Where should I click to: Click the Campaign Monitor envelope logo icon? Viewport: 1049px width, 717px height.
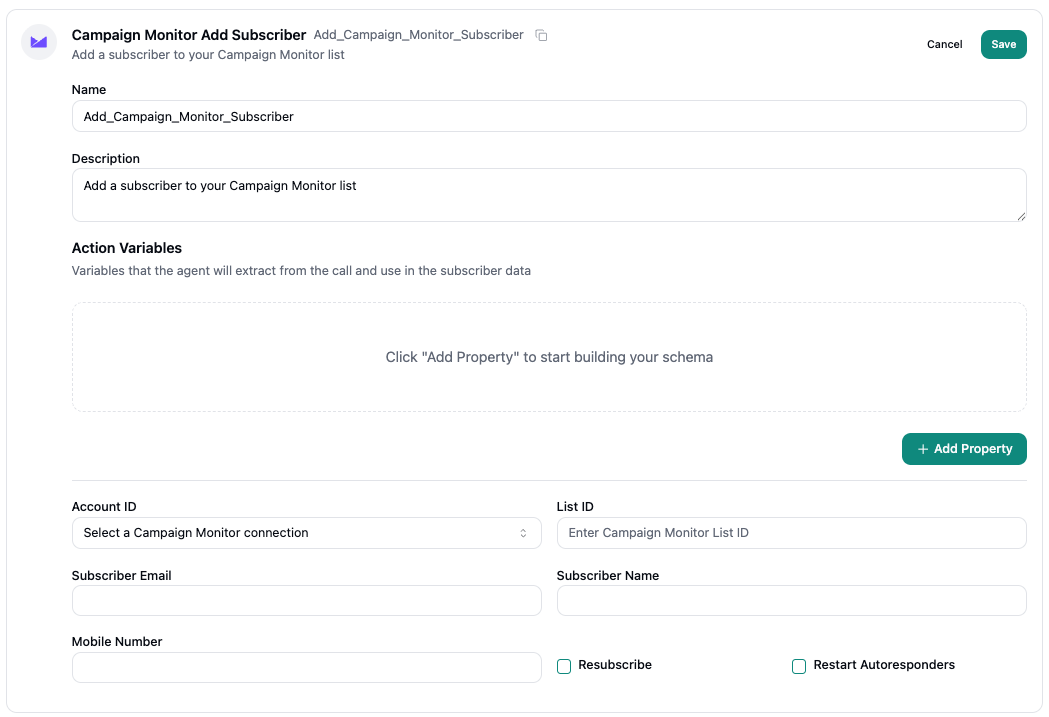[39, 42]
